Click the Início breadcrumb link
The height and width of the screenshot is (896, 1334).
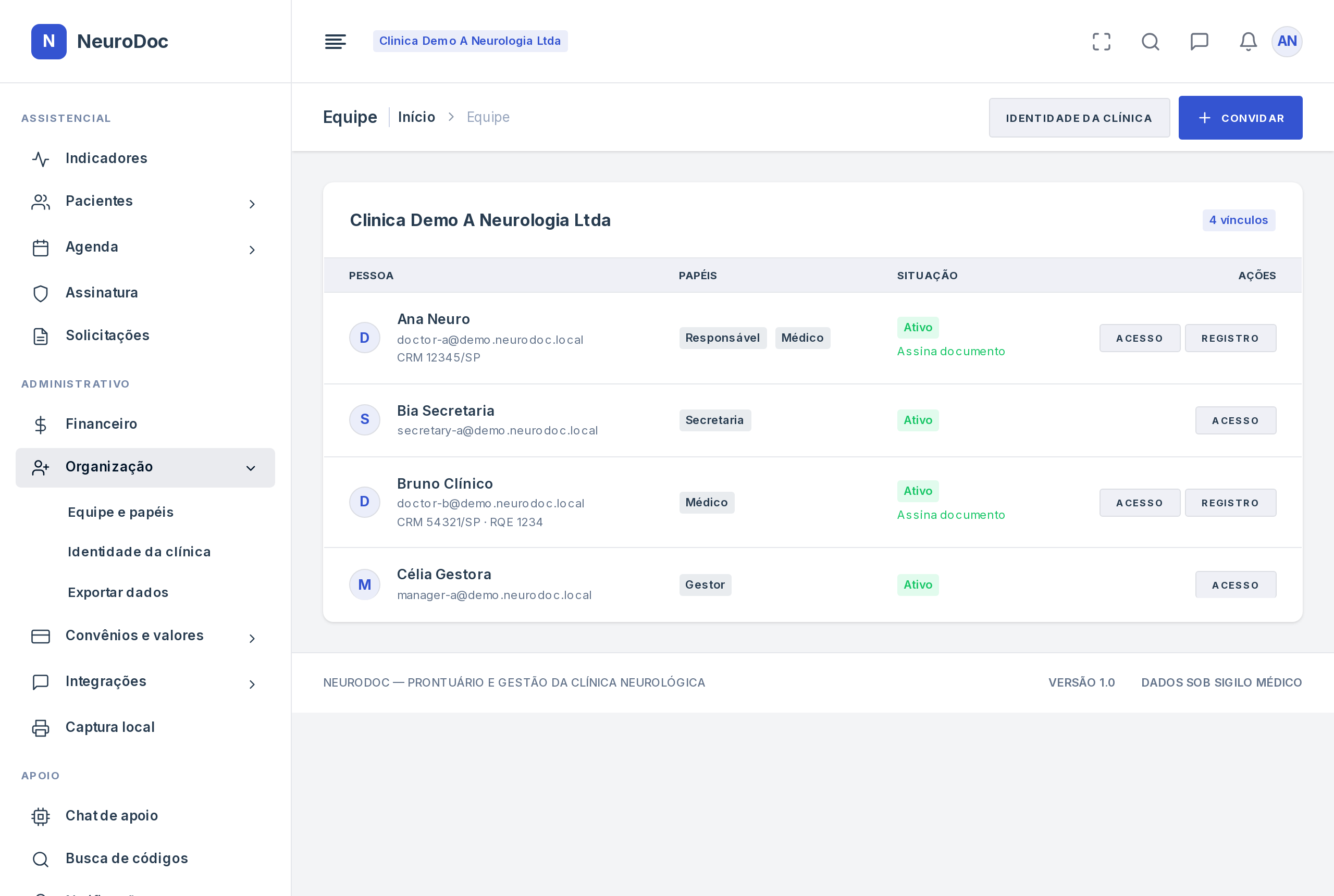(x=416, y=117)
